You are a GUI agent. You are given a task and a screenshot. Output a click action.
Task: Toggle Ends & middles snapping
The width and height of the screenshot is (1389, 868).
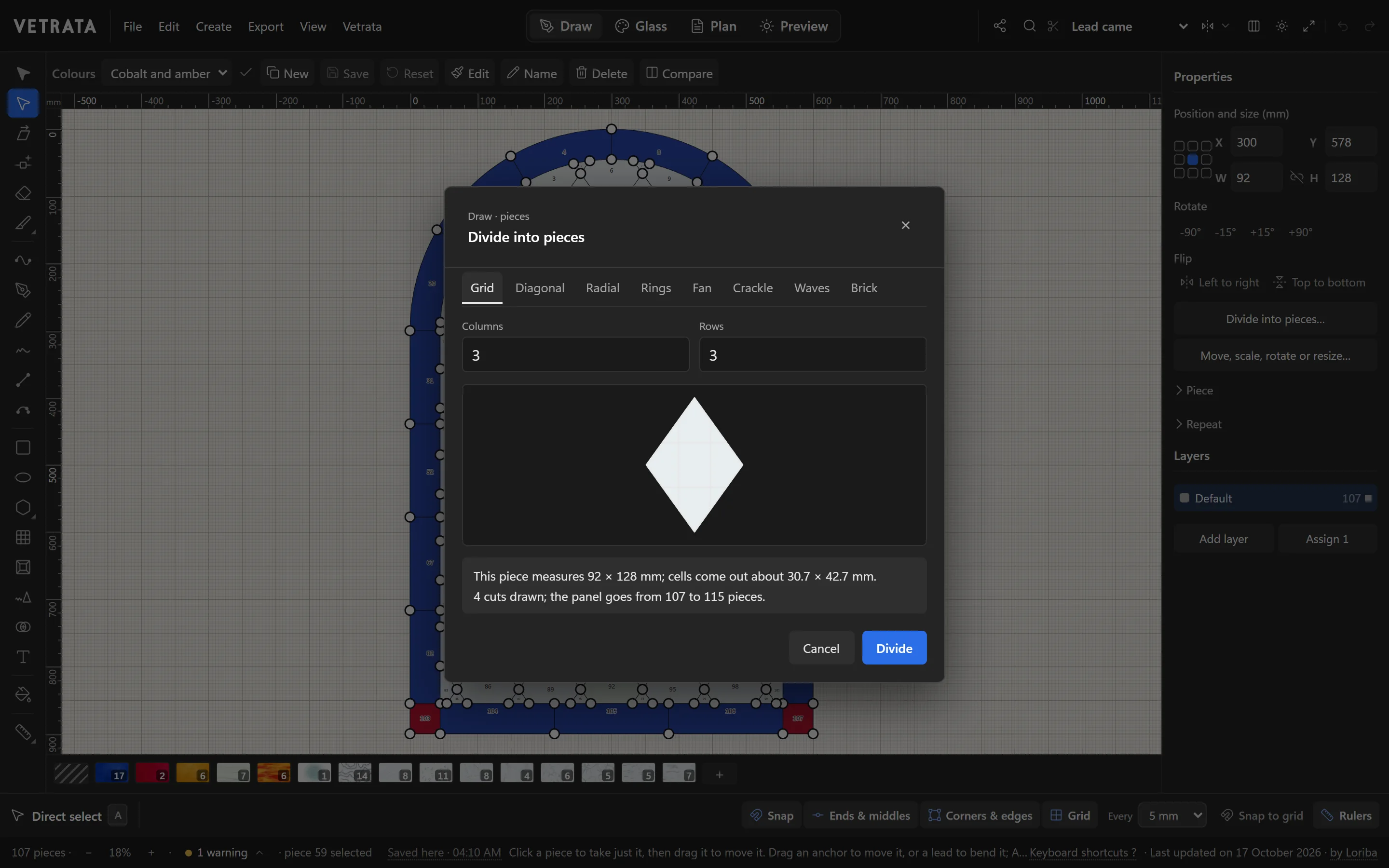click(861, 816)
